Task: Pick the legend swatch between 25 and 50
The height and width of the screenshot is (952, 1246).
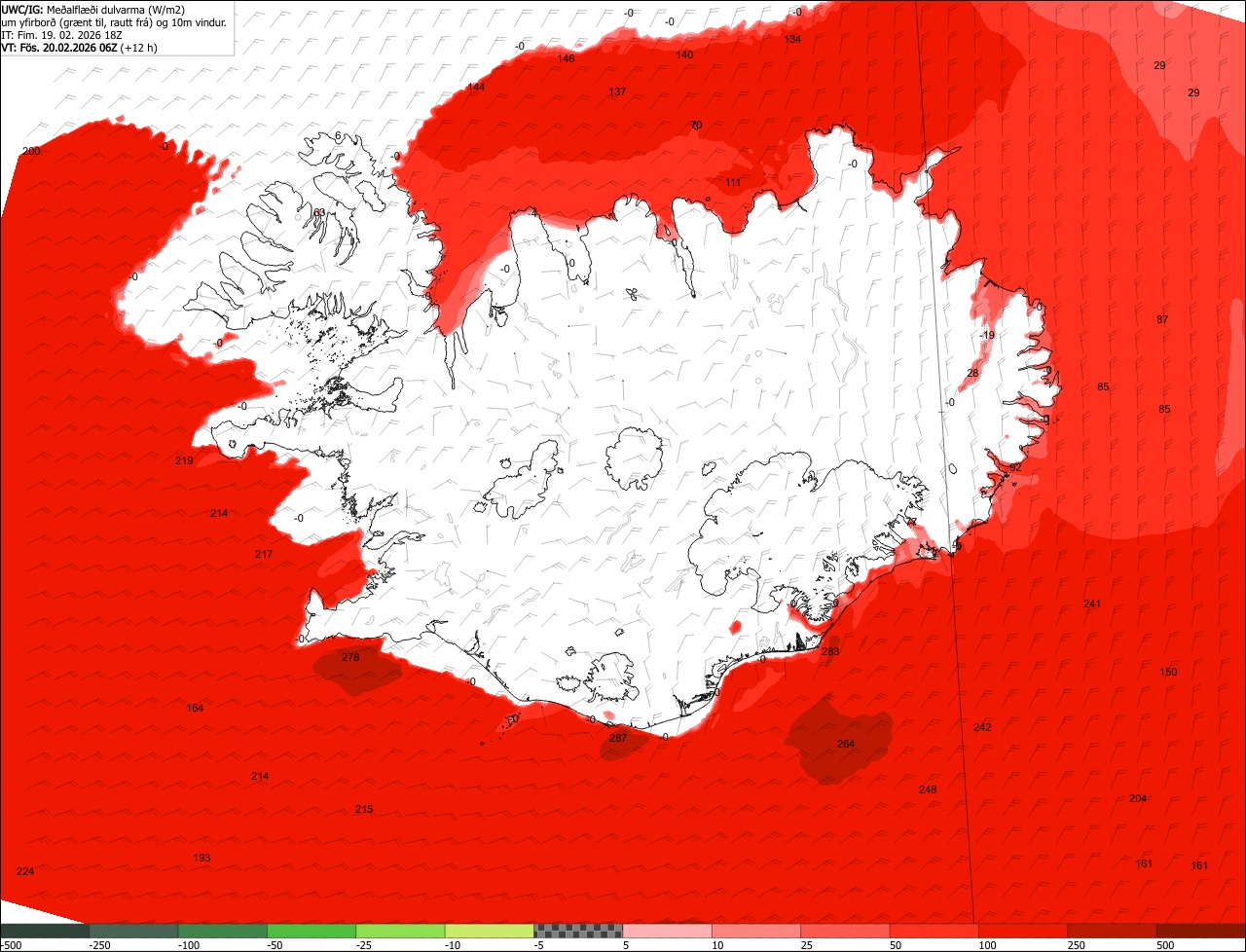Action: click(x=846, y=931)
